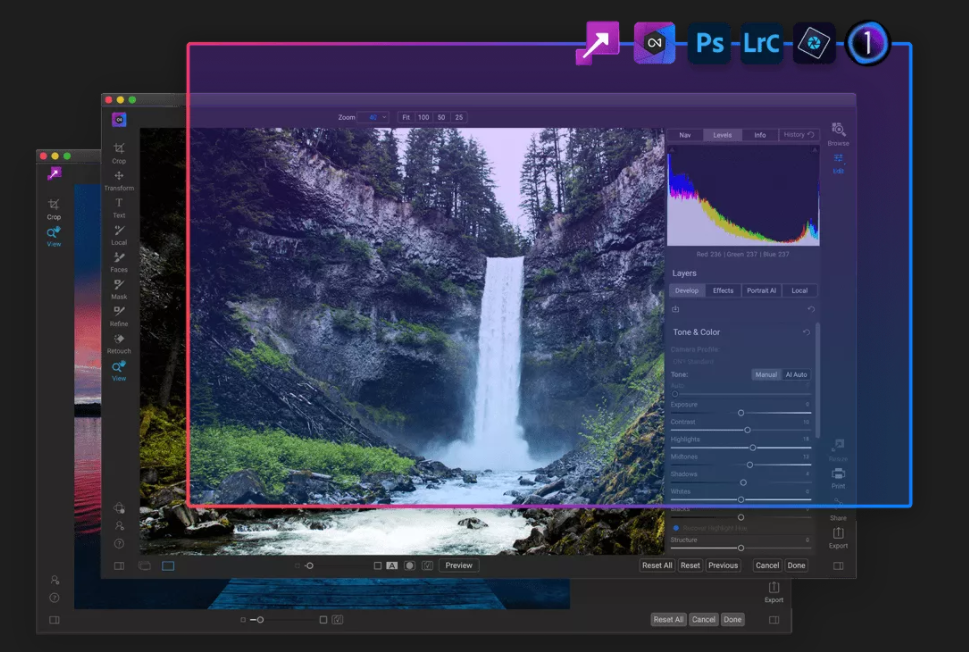Select the Faces tool
Image resolution: width=969 pixels, height=652 pixels.
[119, 262]
